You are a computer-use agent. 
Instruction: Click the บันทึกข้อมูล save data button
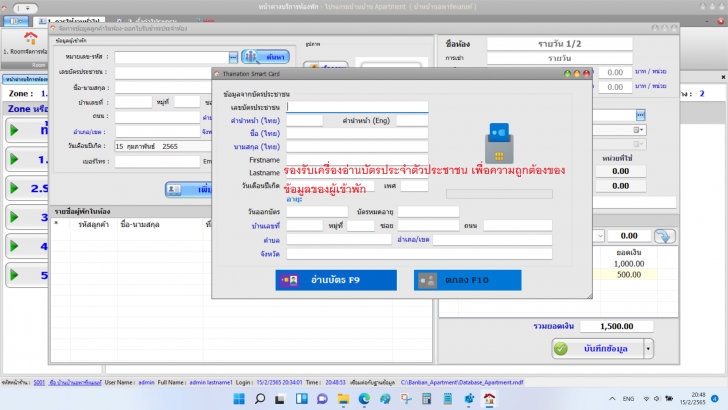(598, 349)
